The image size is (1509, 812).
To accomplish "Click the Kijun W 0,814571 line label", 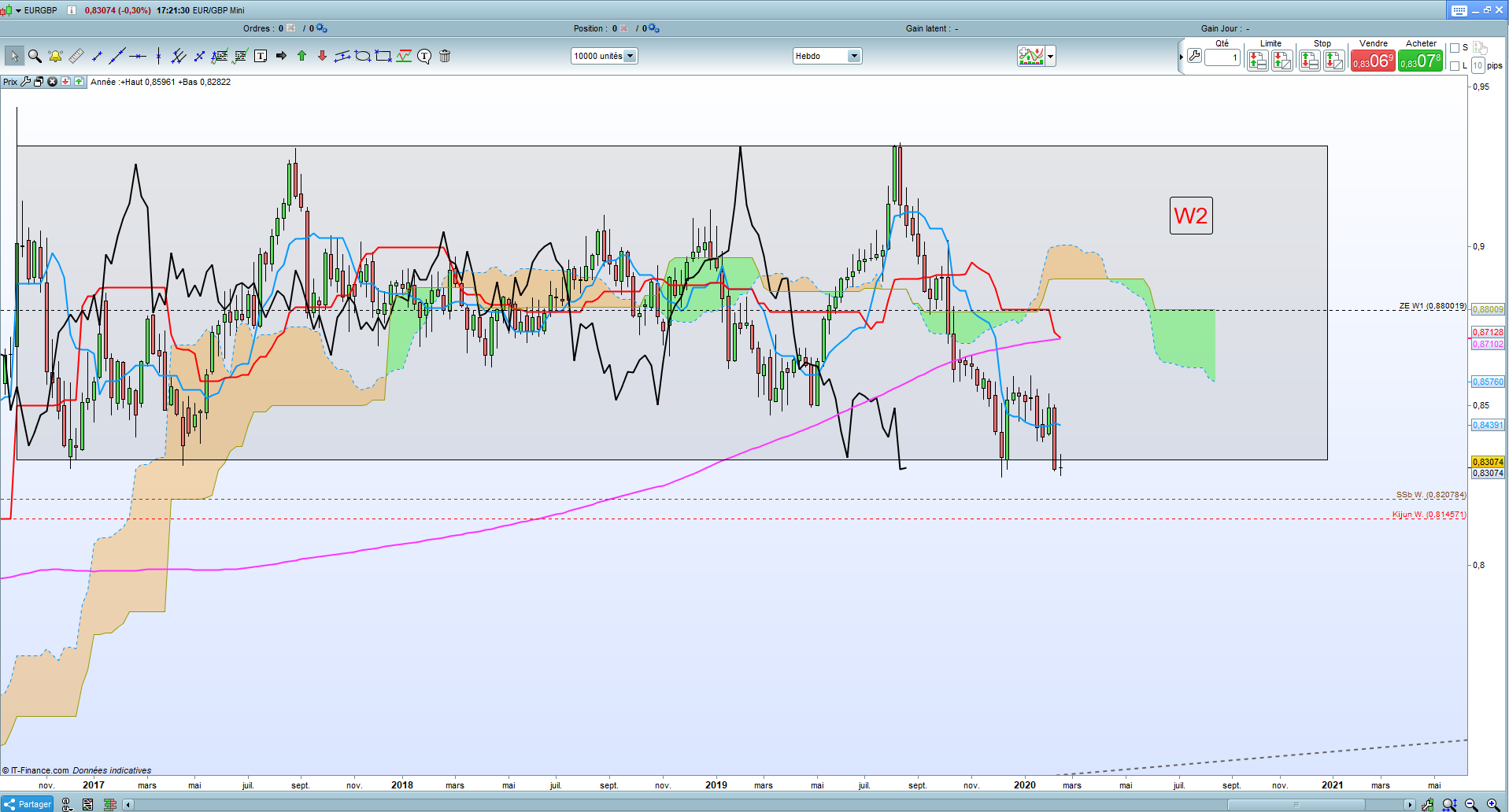I will [1429, 515].
